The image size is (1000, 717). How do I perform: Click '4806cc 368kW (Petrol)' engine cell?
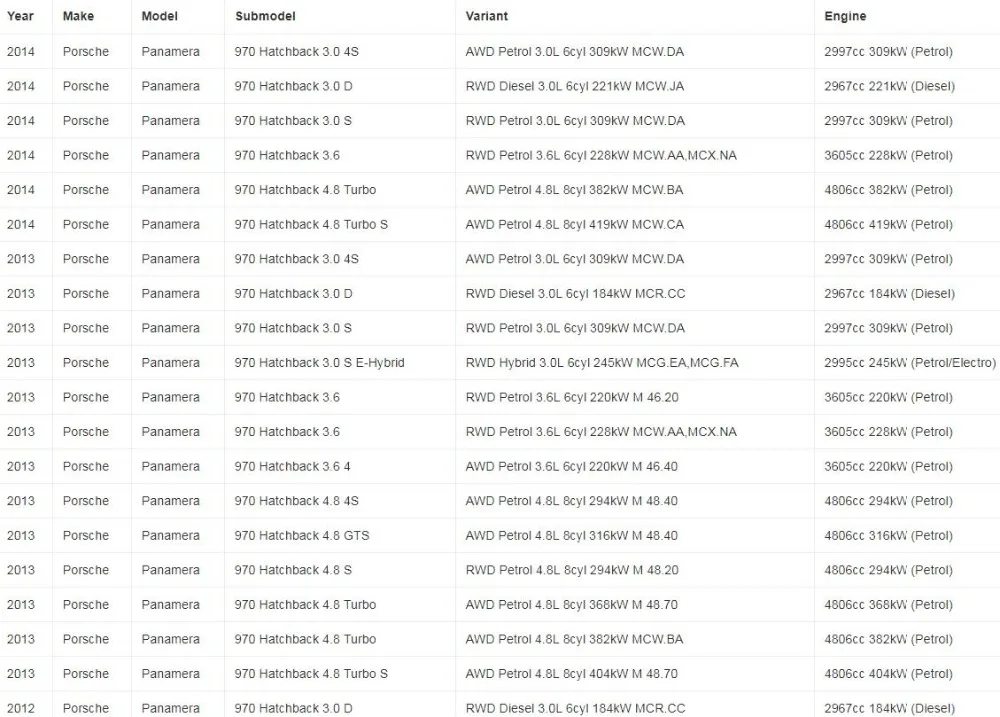pos(888,604)
